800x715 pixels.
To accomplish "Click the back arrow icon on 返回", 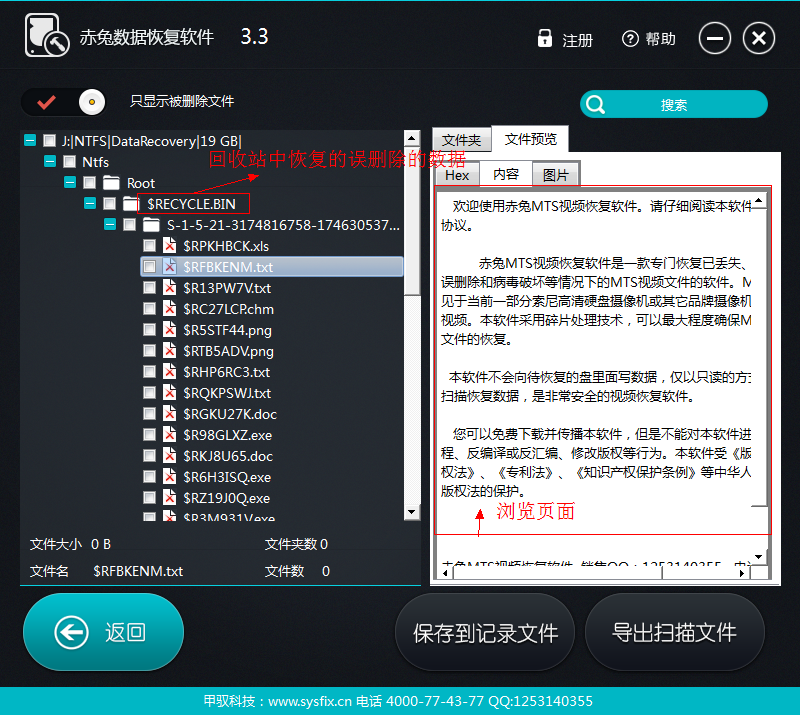I will point(71,632).
